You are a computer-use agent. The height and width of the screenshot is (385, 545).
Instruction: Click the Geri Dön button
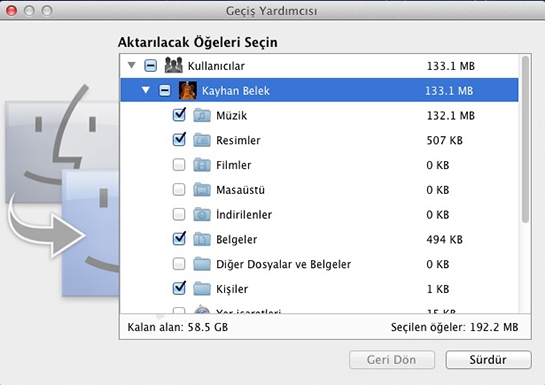392,360
